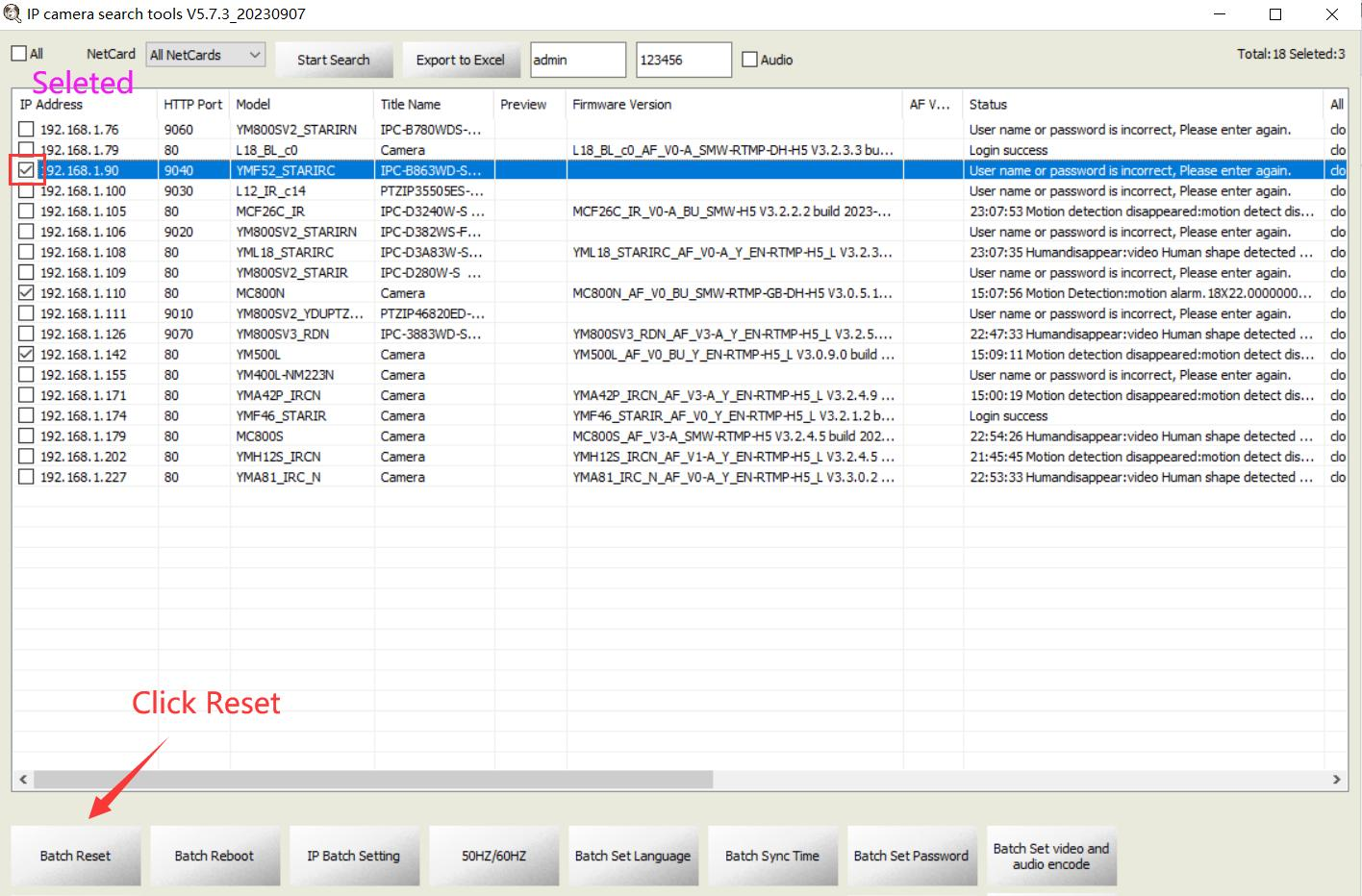Screen dimensions: 1362x896
Task: Click the Batch Reset button
Action: click(x=75, y=856)
